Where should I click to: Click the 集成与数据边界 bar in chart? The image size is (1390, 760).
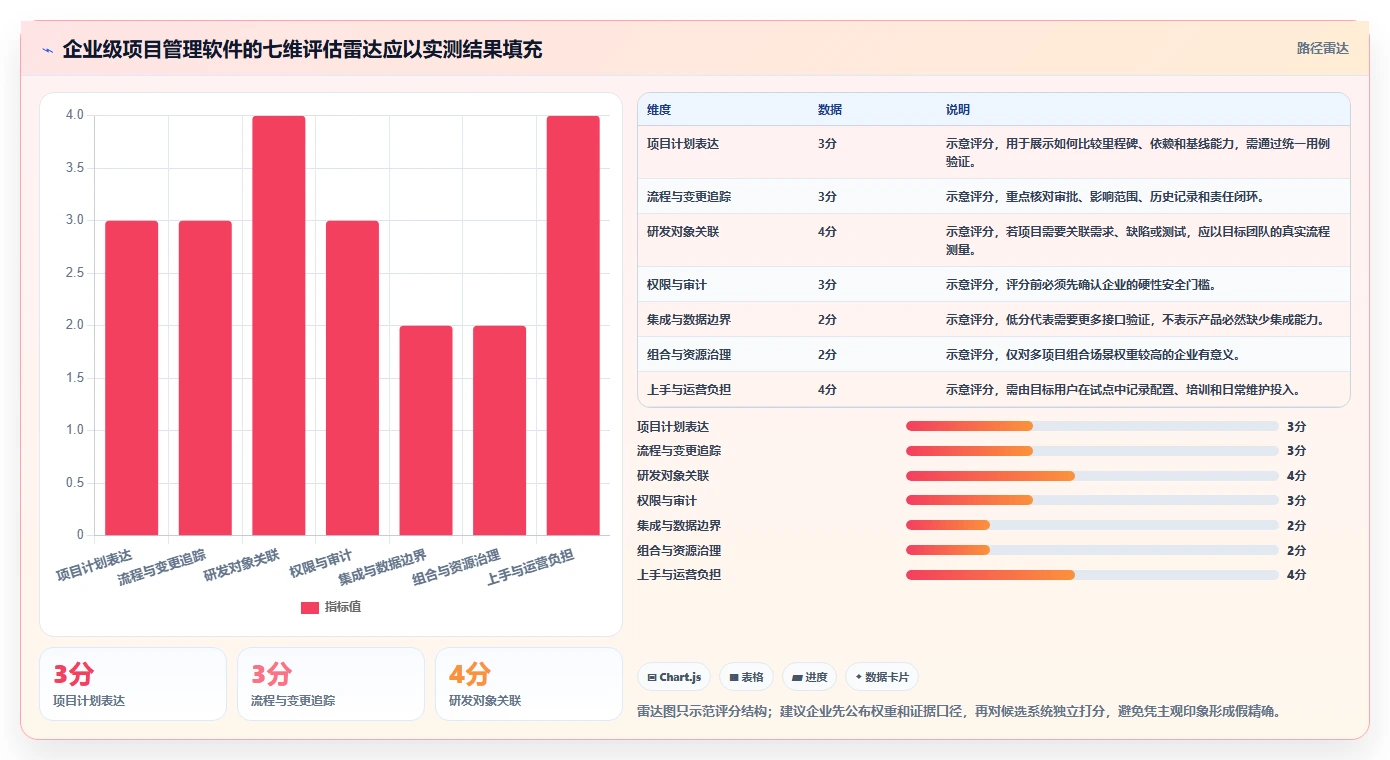tap(426, 430)
